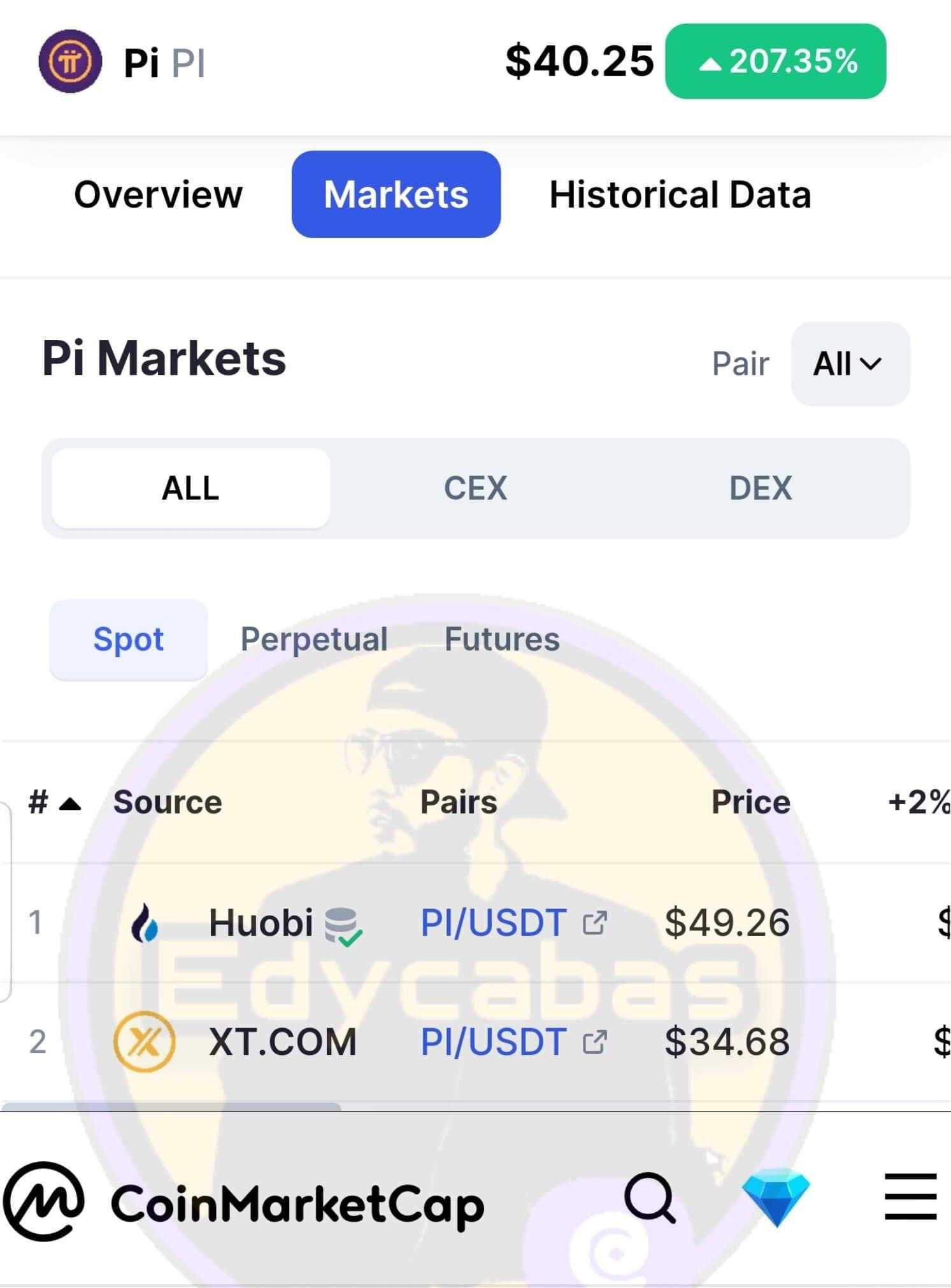Open external link icon for Huobi PI/USDT
951x1288 pixels.
click(x=595, y=923)
